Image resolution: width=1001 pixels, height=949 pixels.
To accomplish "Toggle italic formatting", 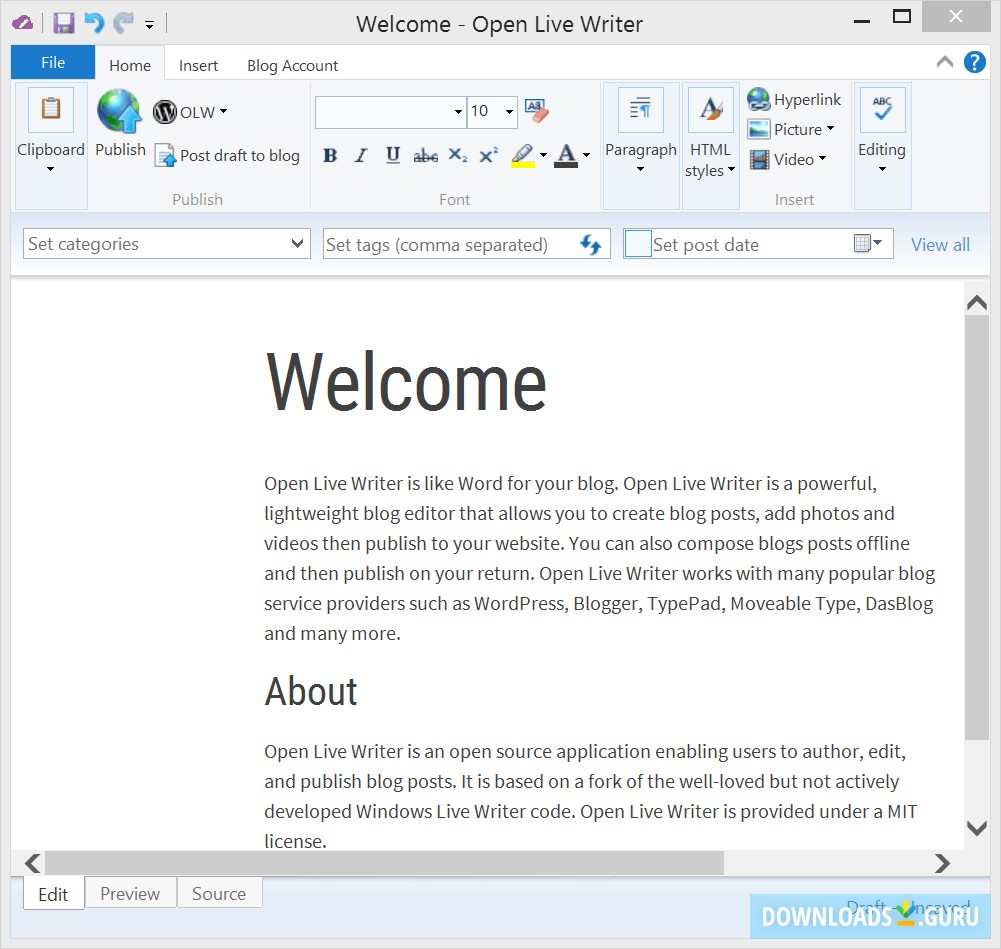I will click(361, 156).
